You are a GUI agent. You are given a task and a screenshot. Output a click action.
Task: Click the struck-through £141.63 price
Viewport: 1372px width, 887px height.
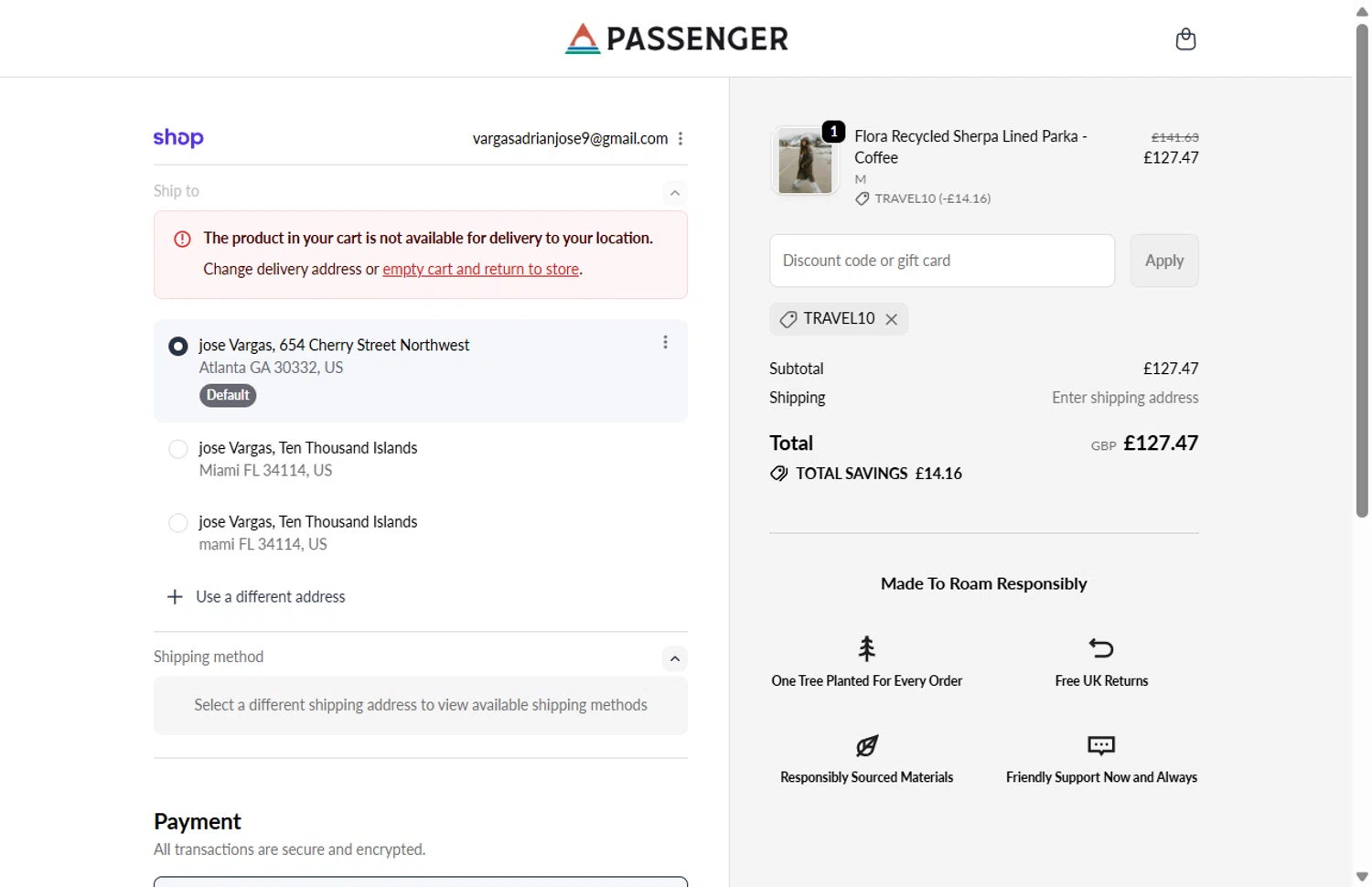click(1174, 137)
